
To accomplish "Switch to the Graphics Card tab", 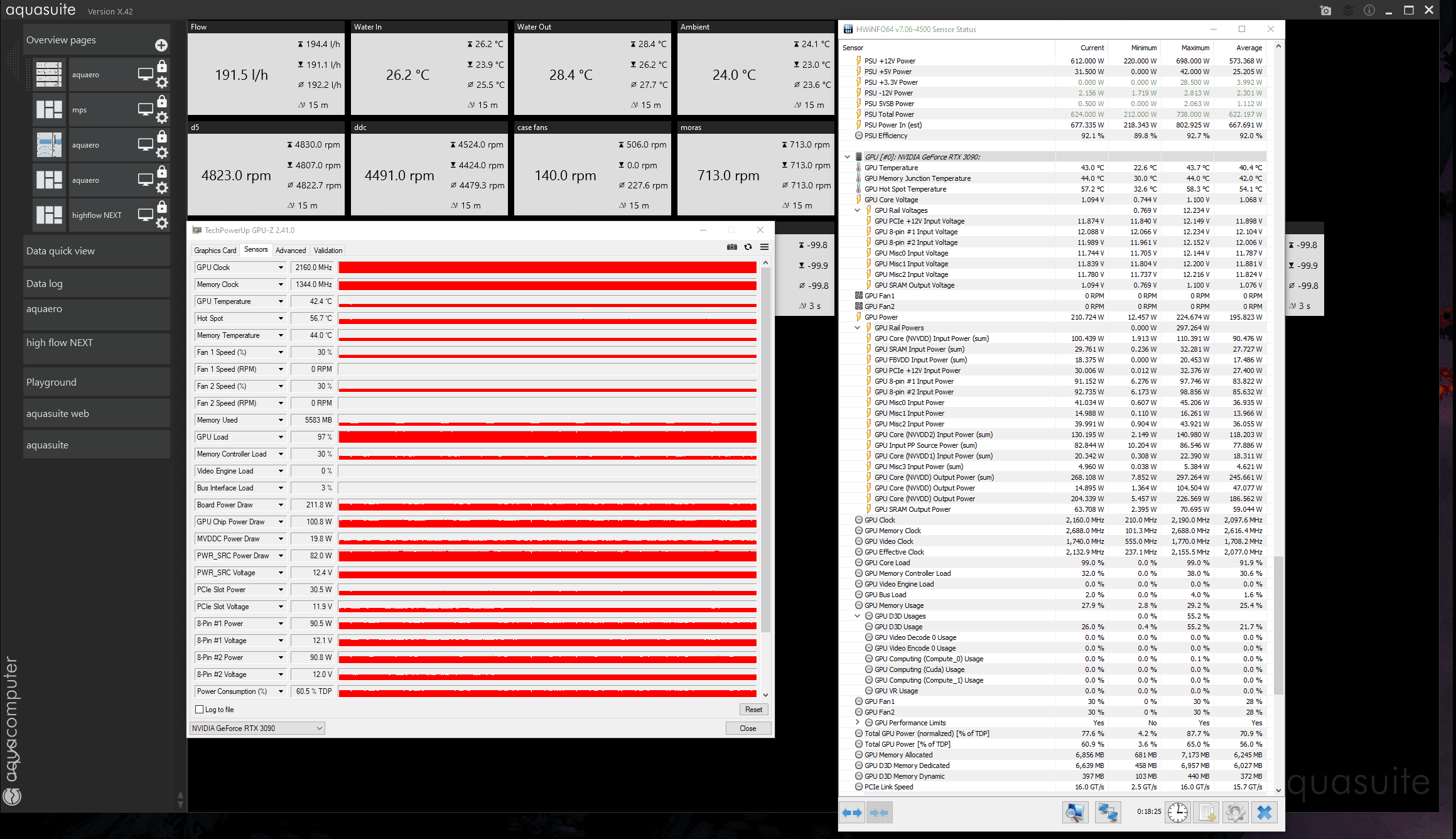I will pos(215,250).
